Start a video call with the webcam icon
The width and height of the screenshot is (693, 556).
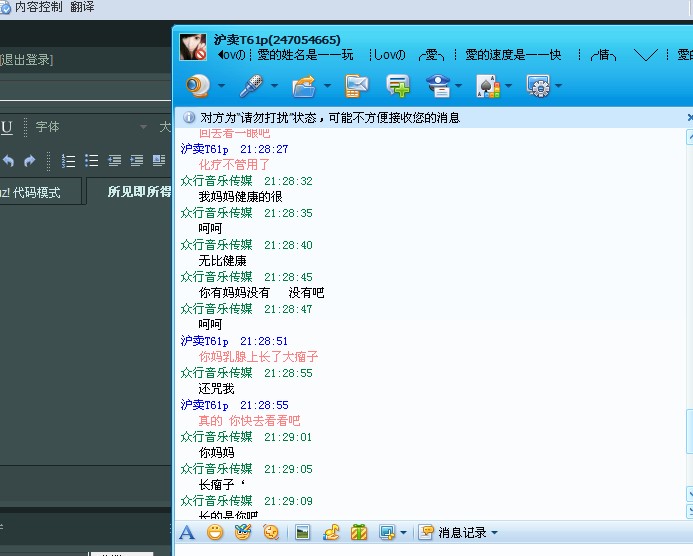pos(197,86)
